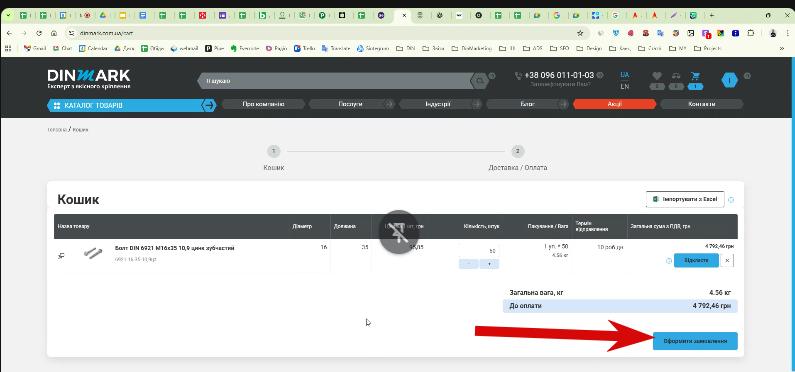Close the active browser tab
This screenshot has width=795, height=372.
point(404,15)
